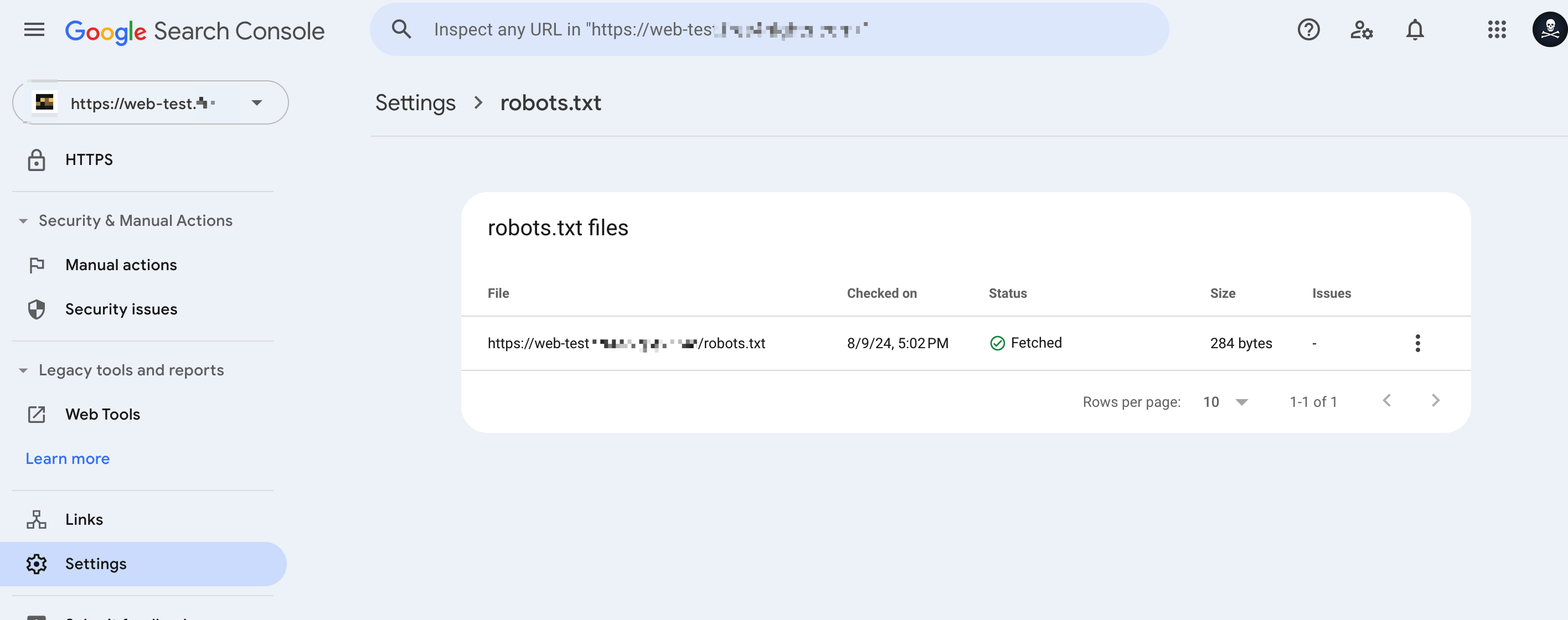This screenshot has height=620, width=1568.
Task: Open the help icon in the top bar
Action: (1309, 30)
